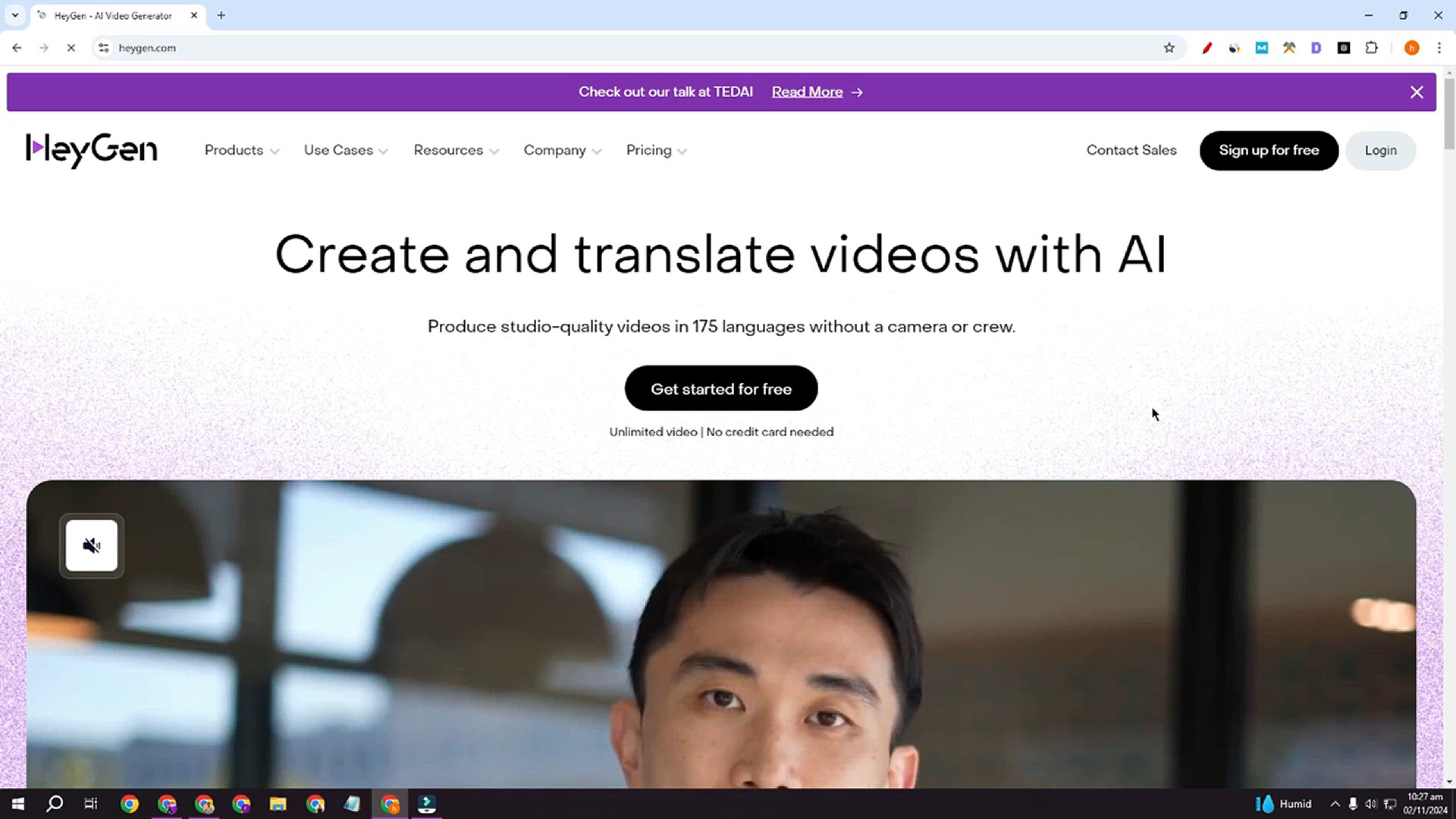Open File Explorer from taskbar
Screen dimensions: 1456x819
pyautogui.click(x=278, y=804)
